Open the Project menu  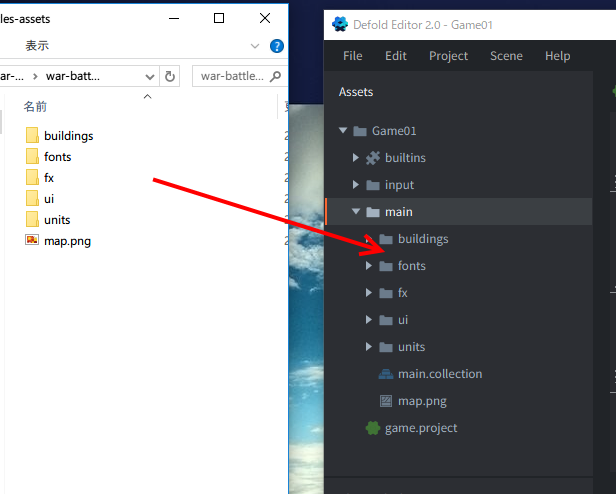(x=448, y=56)
